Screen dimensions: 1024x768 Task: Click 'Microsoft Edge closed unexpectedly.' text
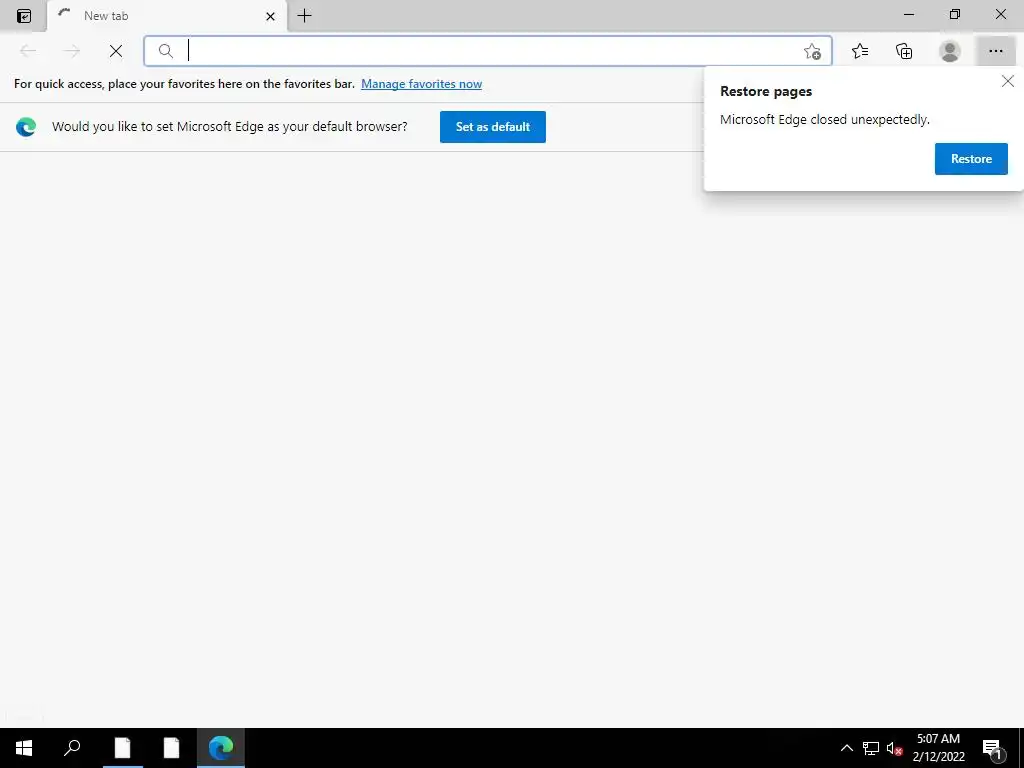[x=824, y=120]
